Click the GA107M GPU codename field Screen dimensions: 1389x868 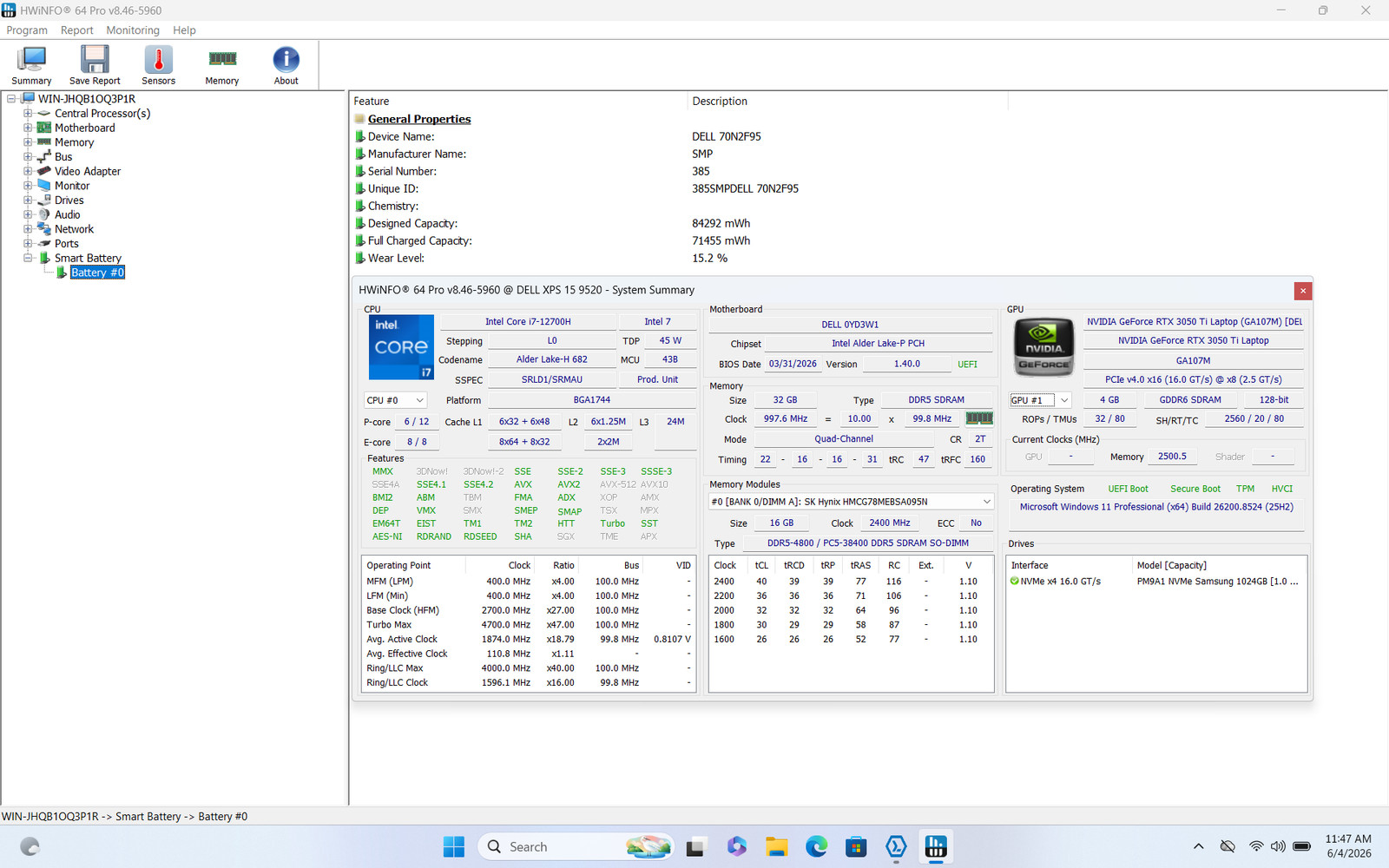coord(1193,360)
